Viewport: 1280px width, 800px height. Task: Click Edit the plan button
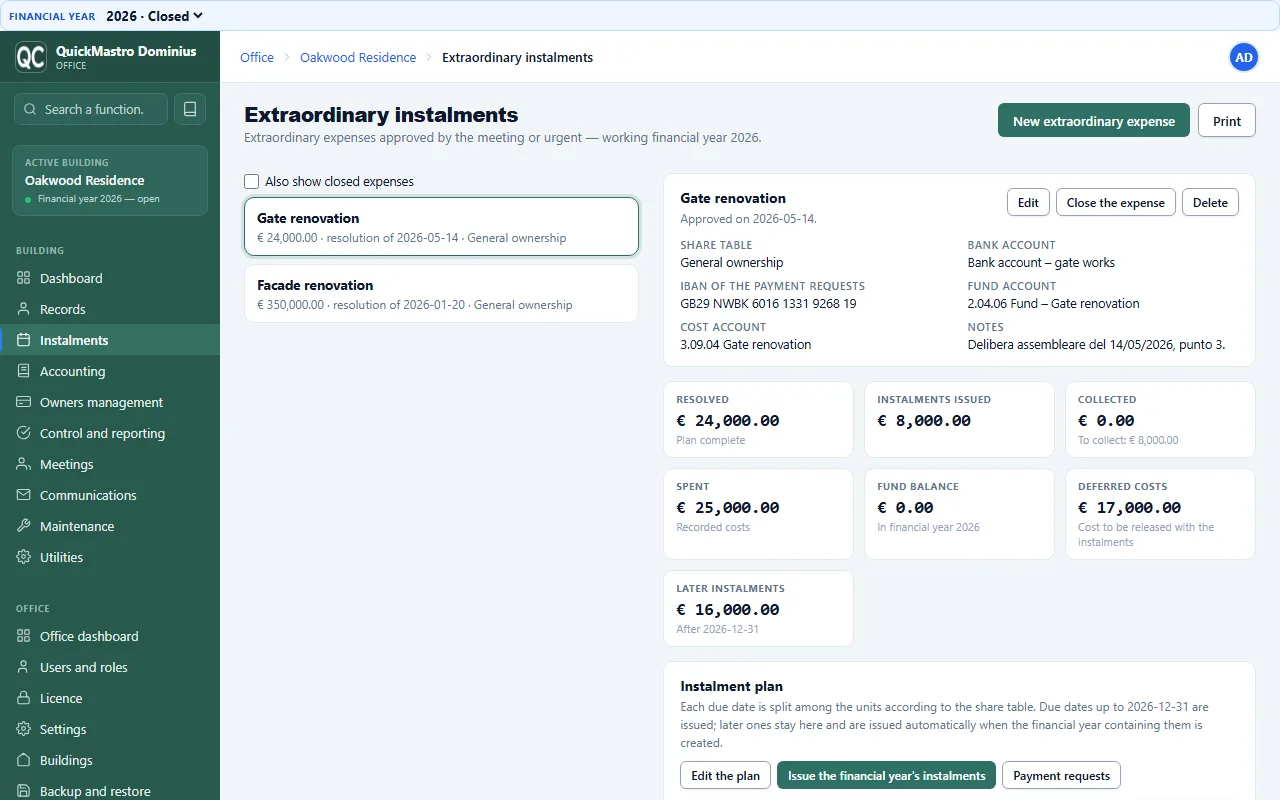[726, 775]
